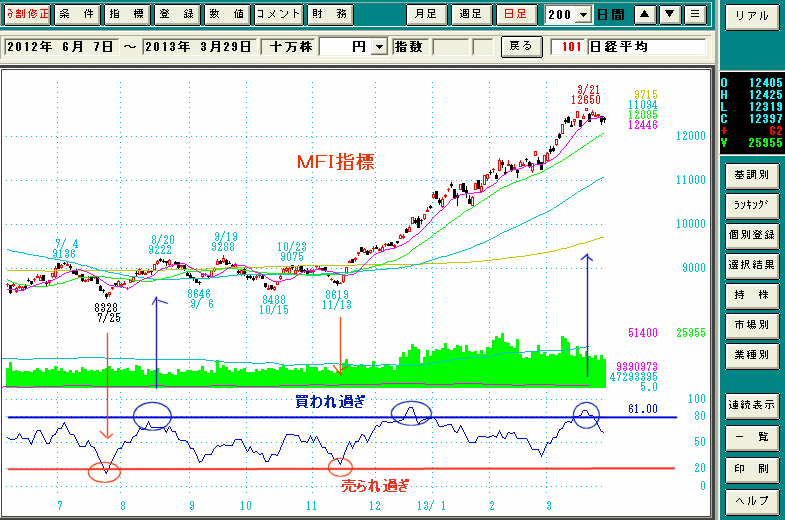Open the 一覧 list button
This screenshot has width=785, height=520.
click(752, 438)
